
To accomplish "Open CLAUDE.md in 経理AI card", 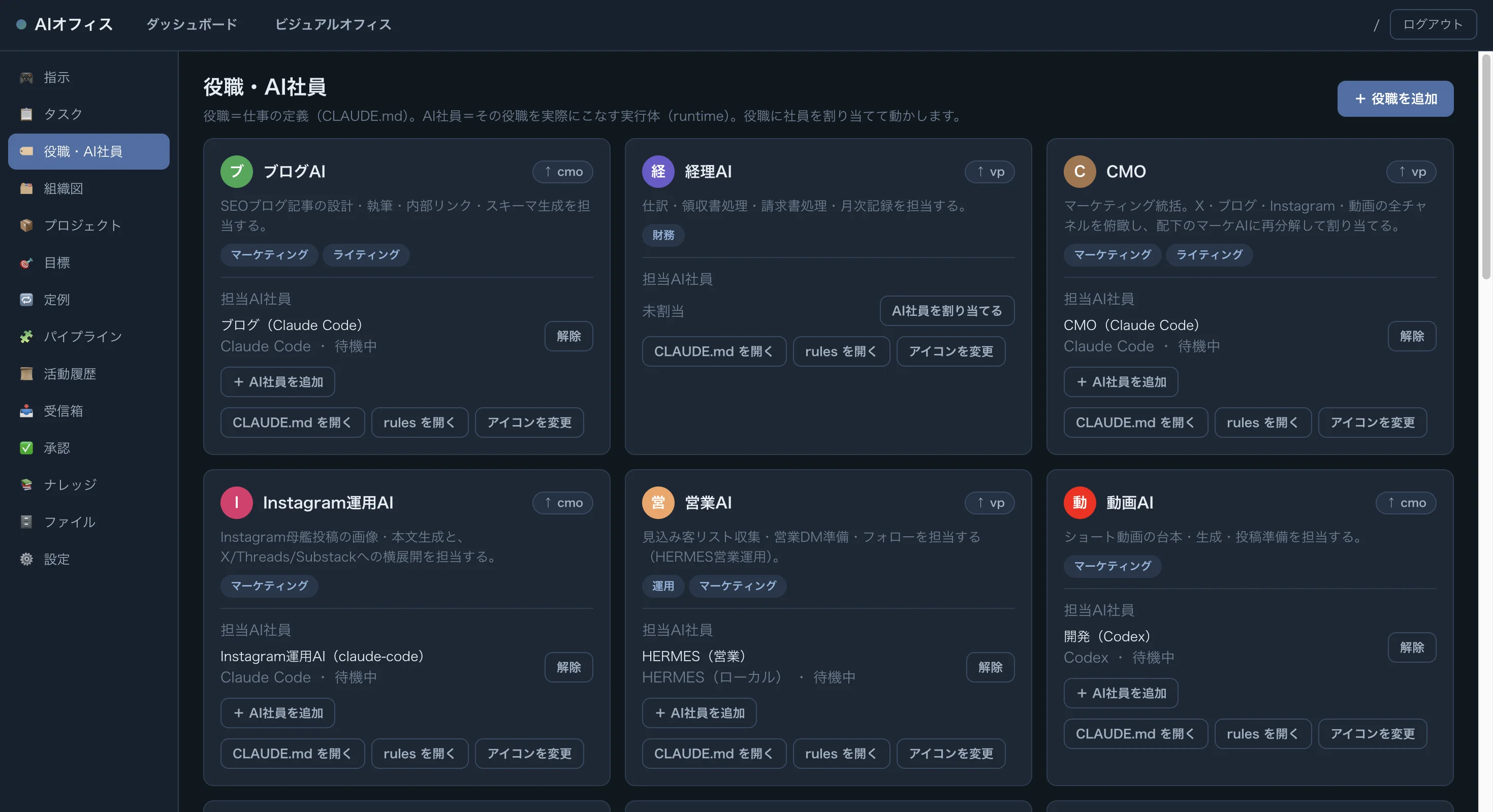I will (x=713, y=351).
